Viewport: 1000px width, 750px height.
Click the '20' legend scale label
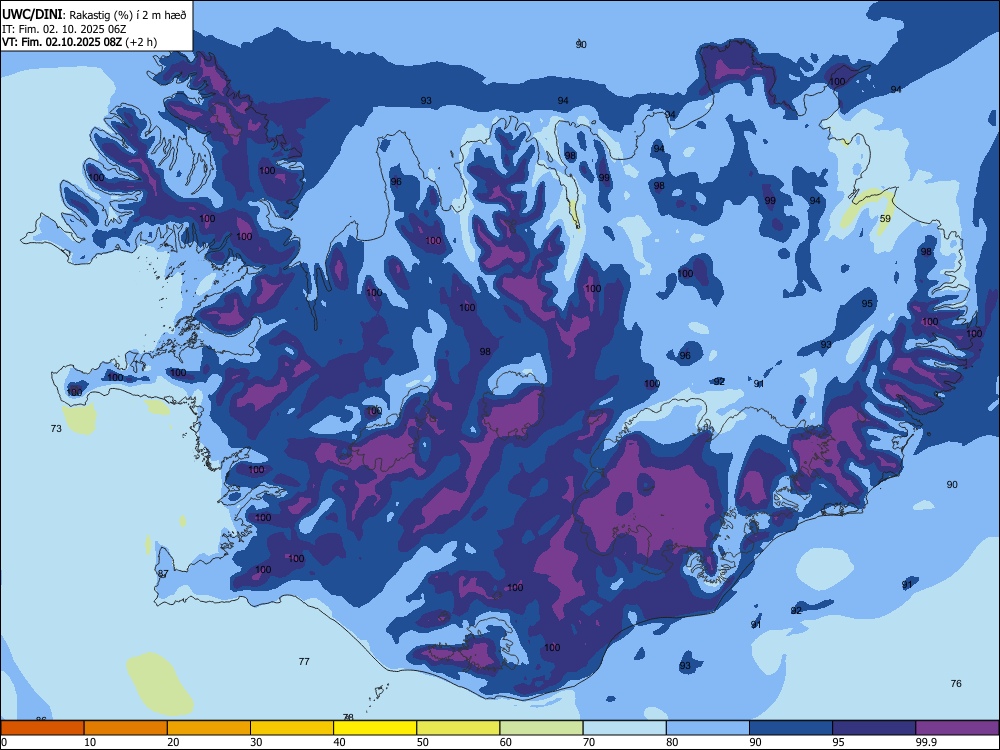point(173,742)
